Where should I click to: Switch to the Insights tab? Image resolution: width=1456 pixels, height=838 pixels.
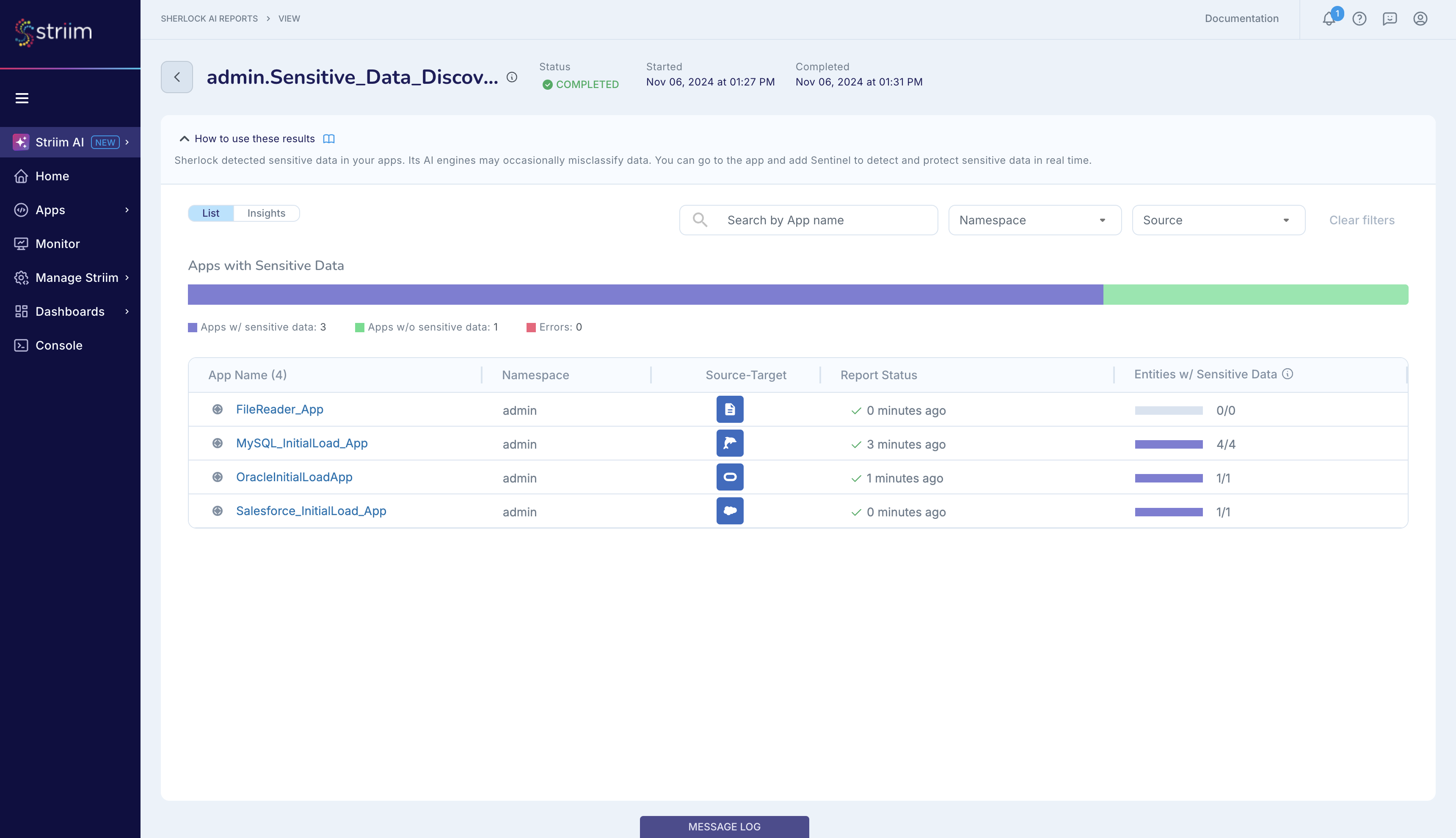[x=266, y=213]
